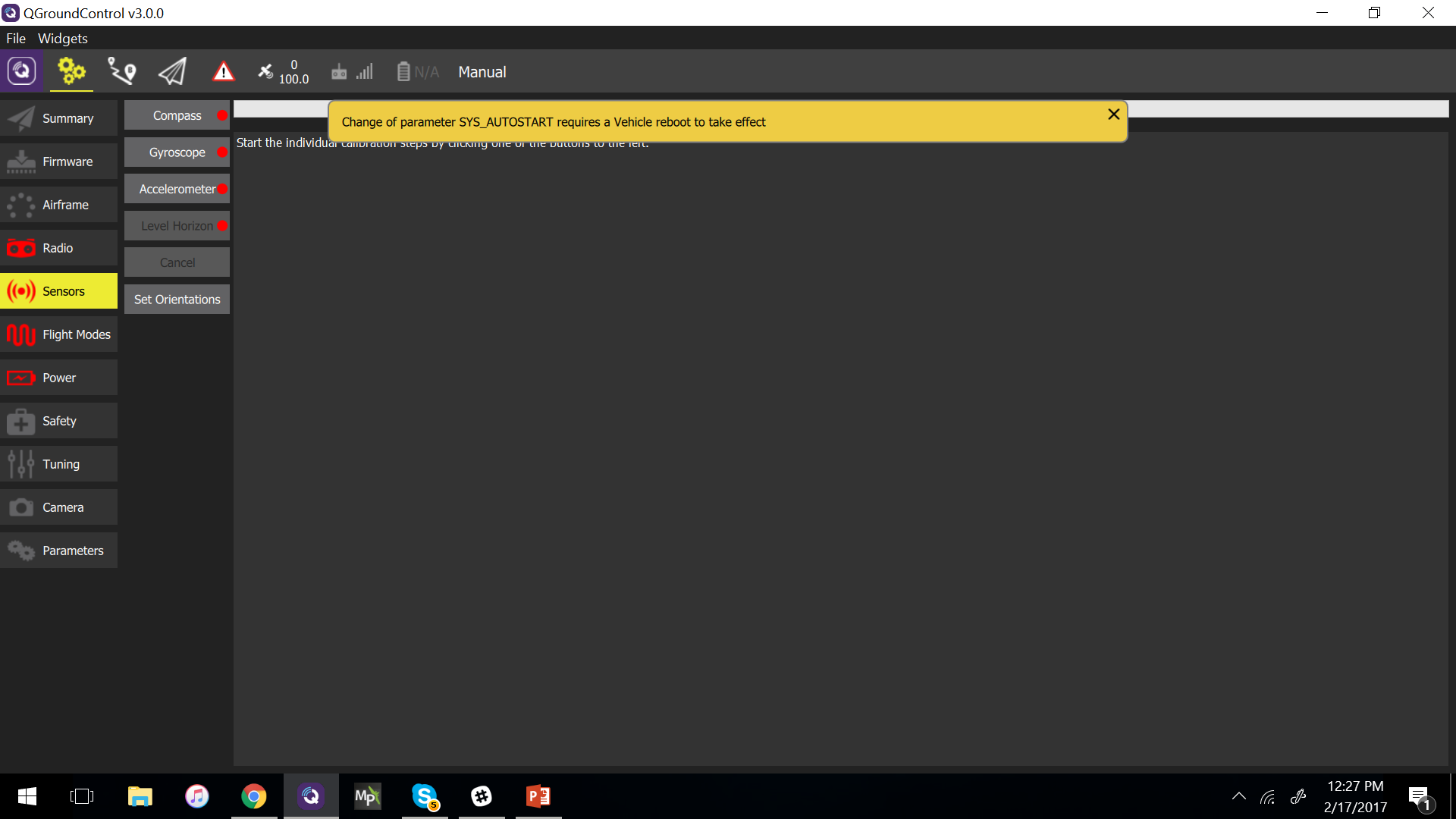Select the Airframe setup tab
The image size is (1456, 819).
tap(59, 205)
